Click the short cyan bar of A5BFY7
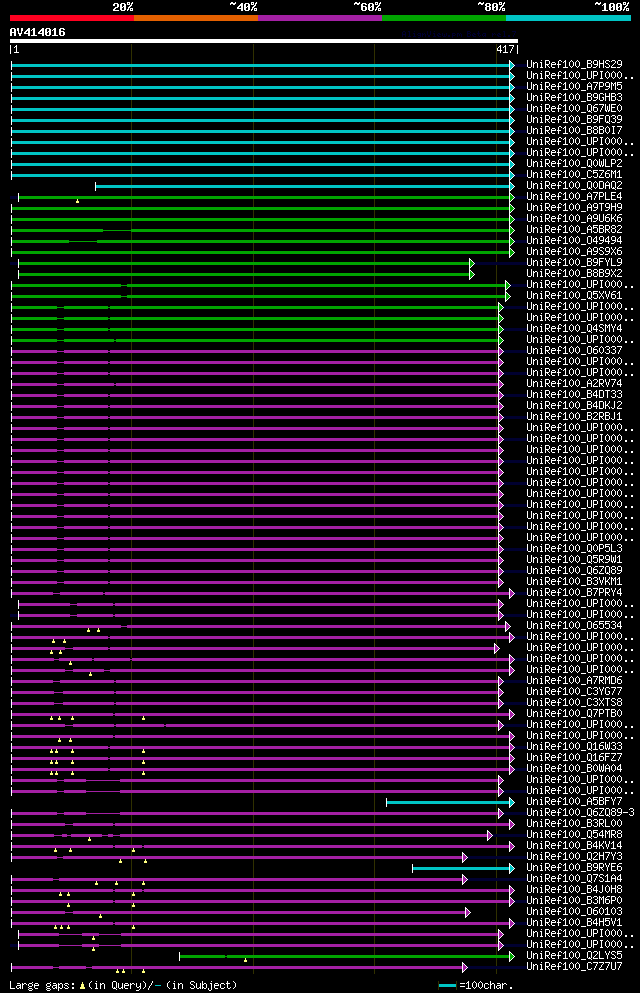Screen dimensions: 640x993 pos(450,803)
